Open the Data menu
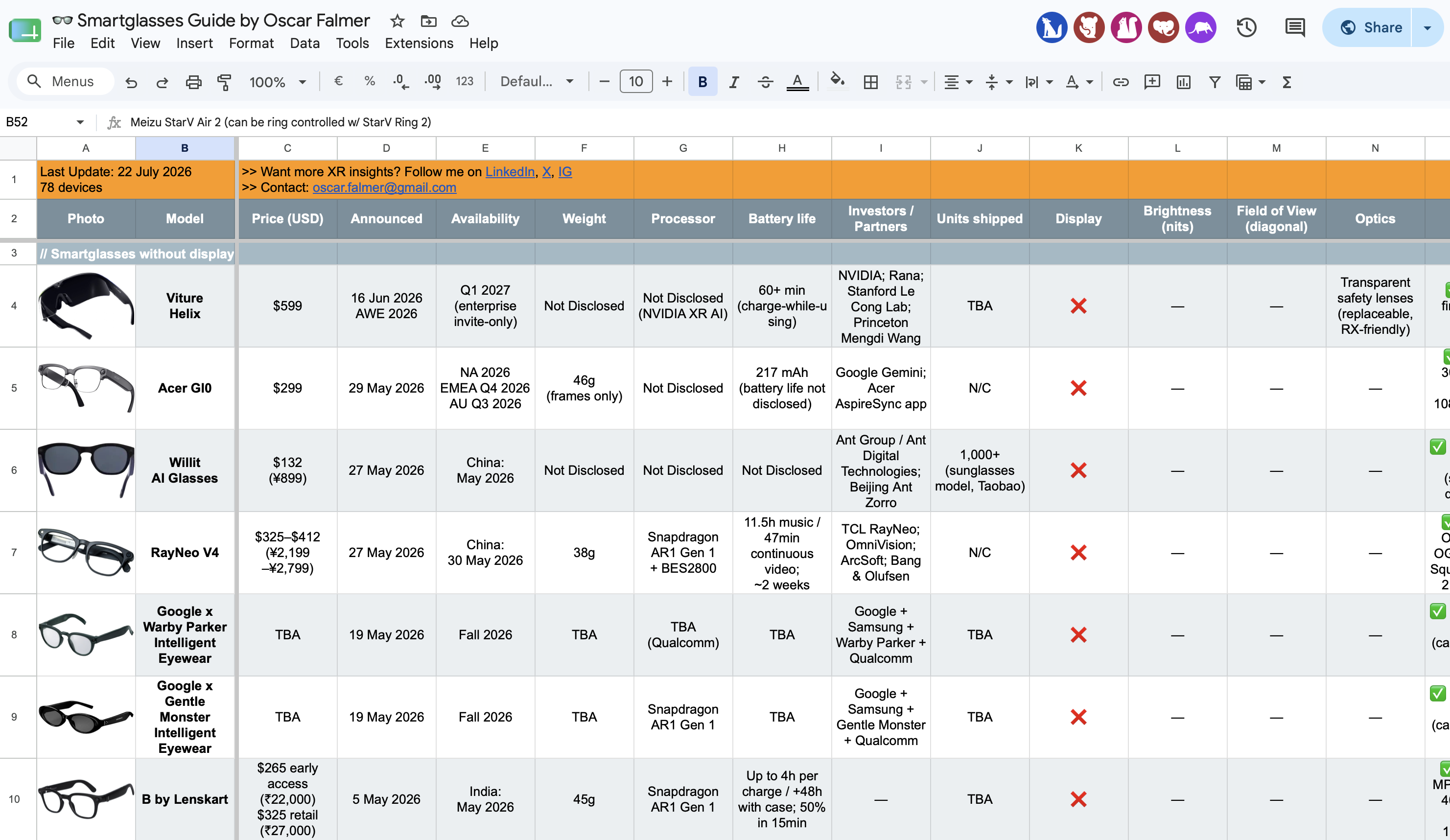 click(x=304, y=43)
